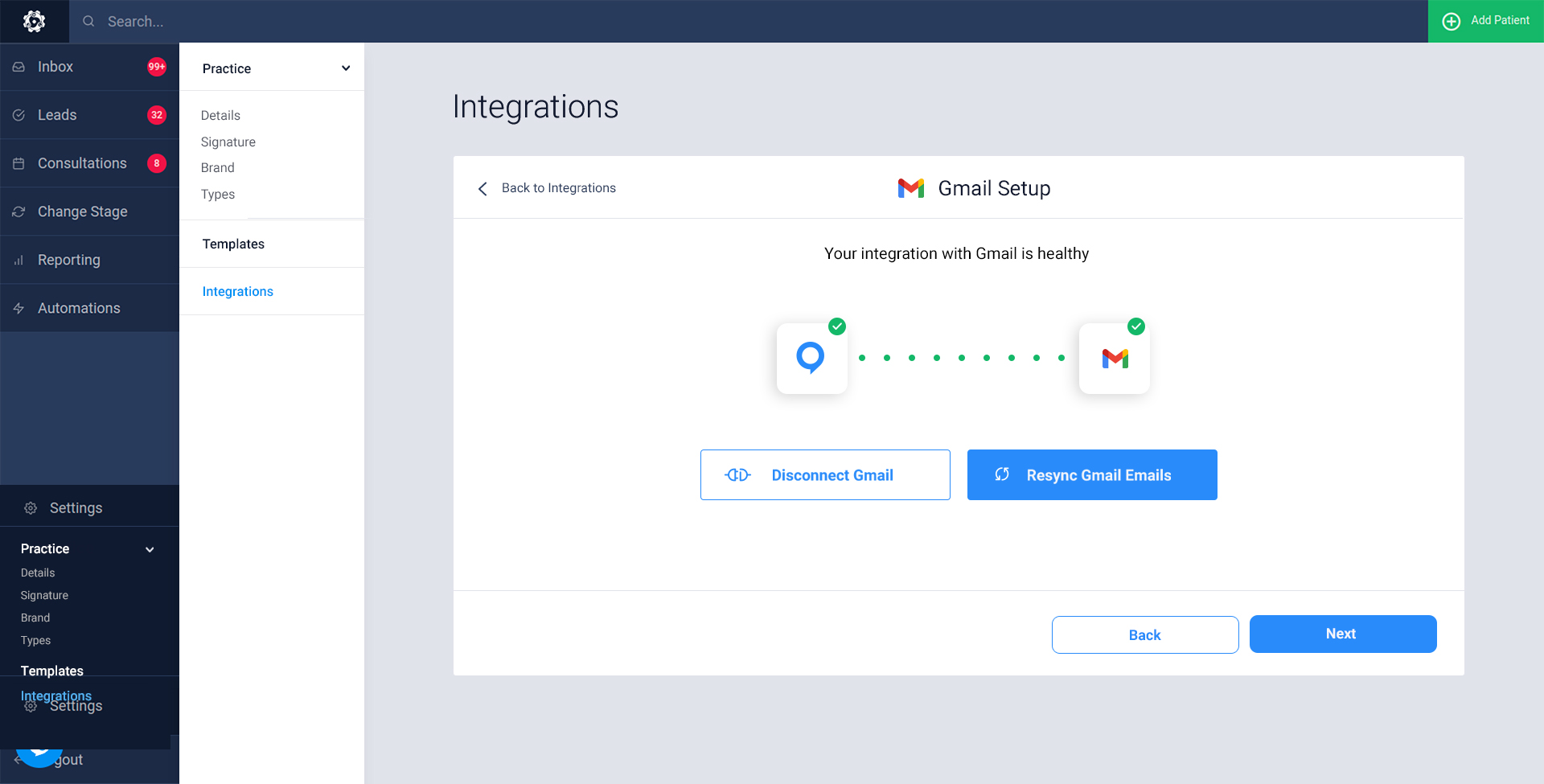Viewport: 1544px width, 784px height.
Task: Click the Back button
Action: pyautogui.click(x=1145, y=634)
